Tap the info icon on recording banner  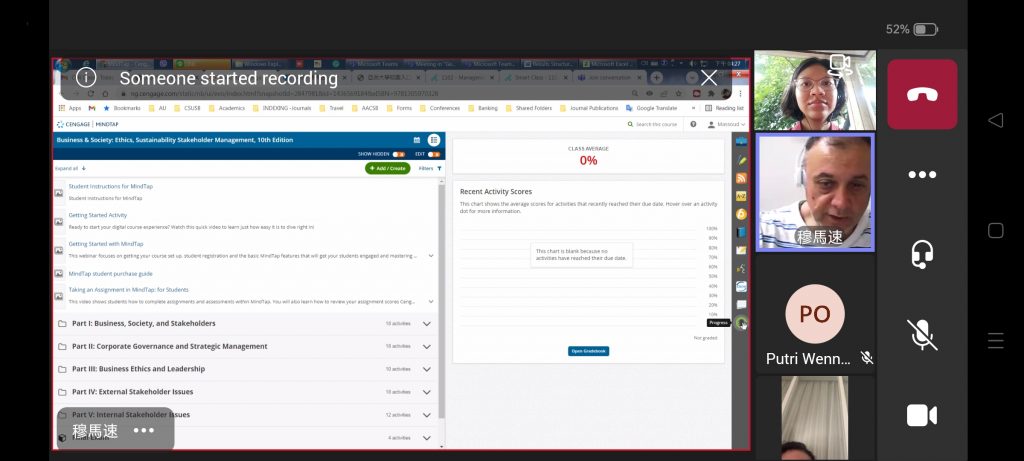point(86,78)
